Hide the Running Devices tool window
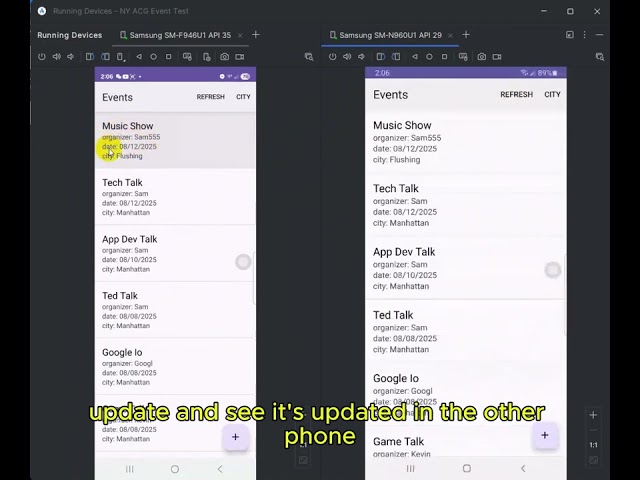This screenshot has height=480, width=640. point(599,35)
